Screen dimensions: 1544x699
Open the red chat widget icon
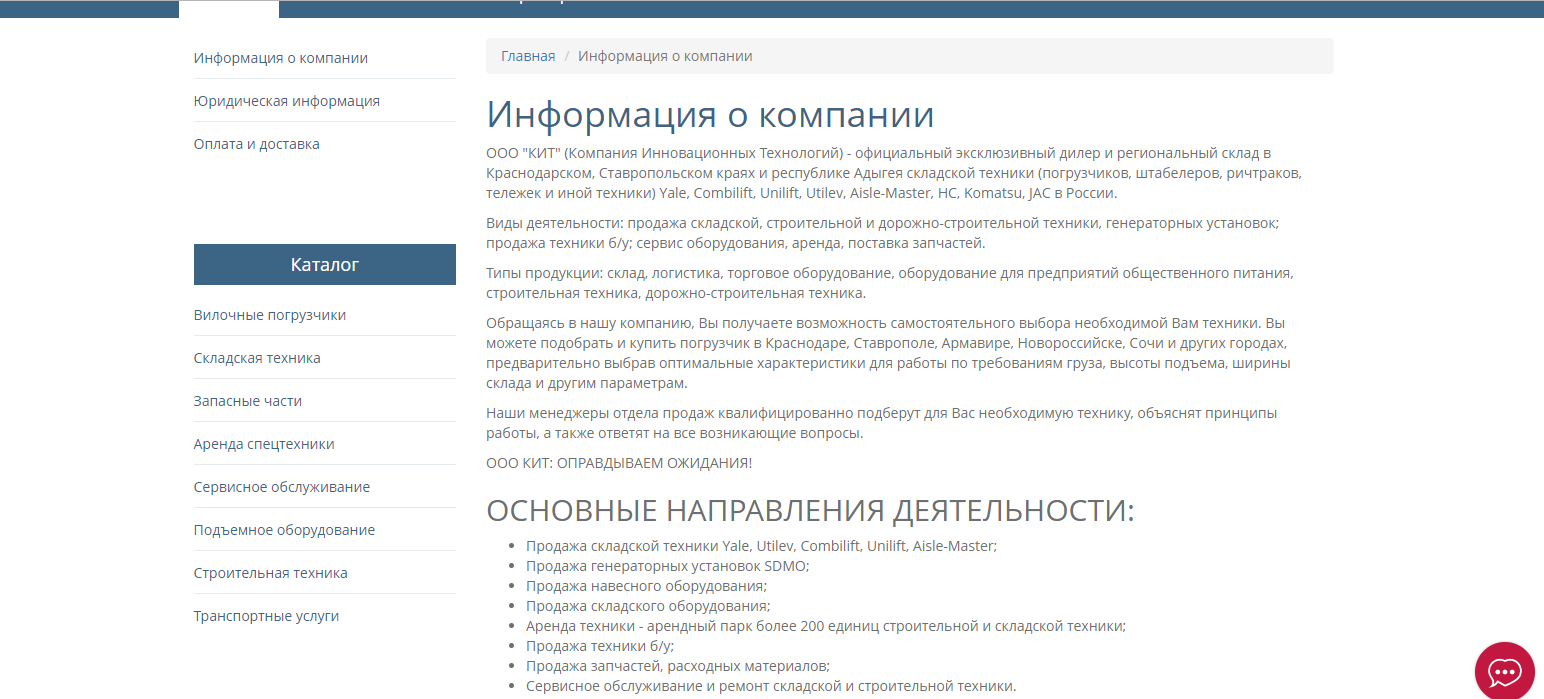1505,671
